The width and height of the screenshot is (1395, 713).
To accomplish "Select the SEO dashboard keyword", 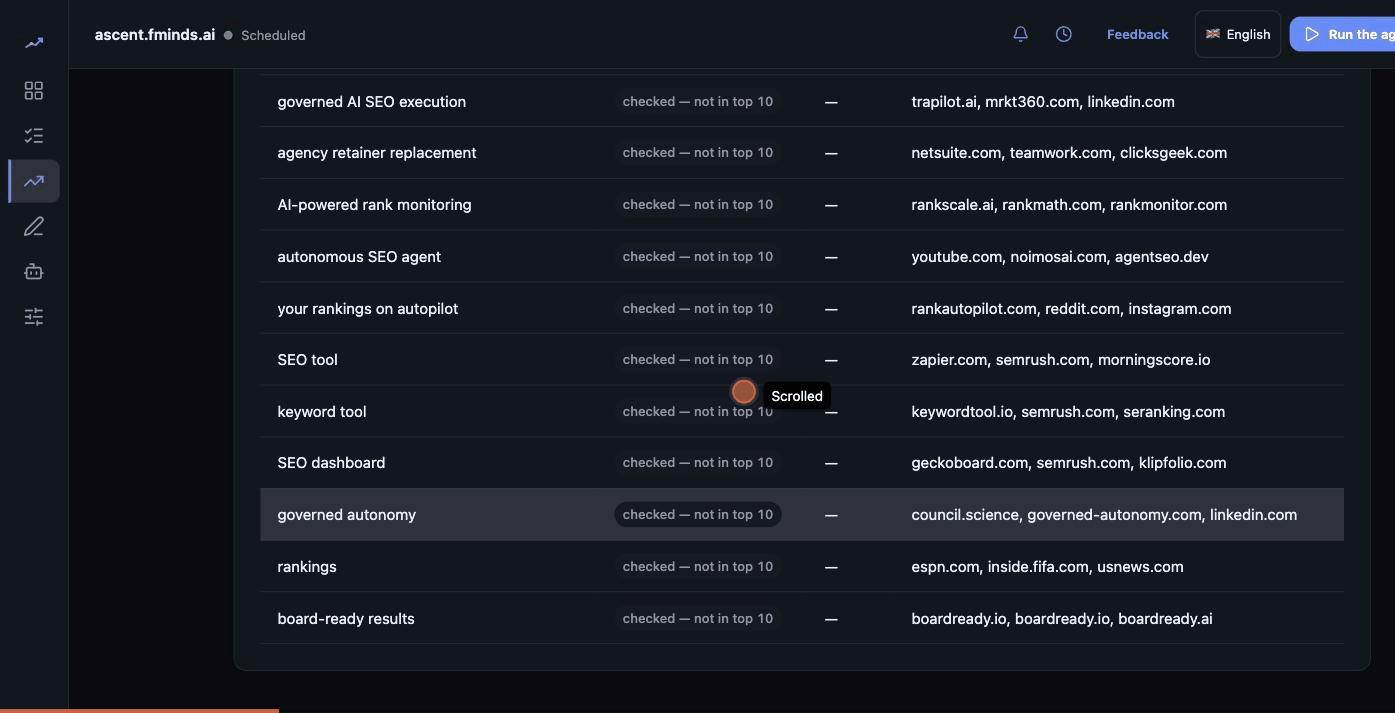I will [331, 463].
